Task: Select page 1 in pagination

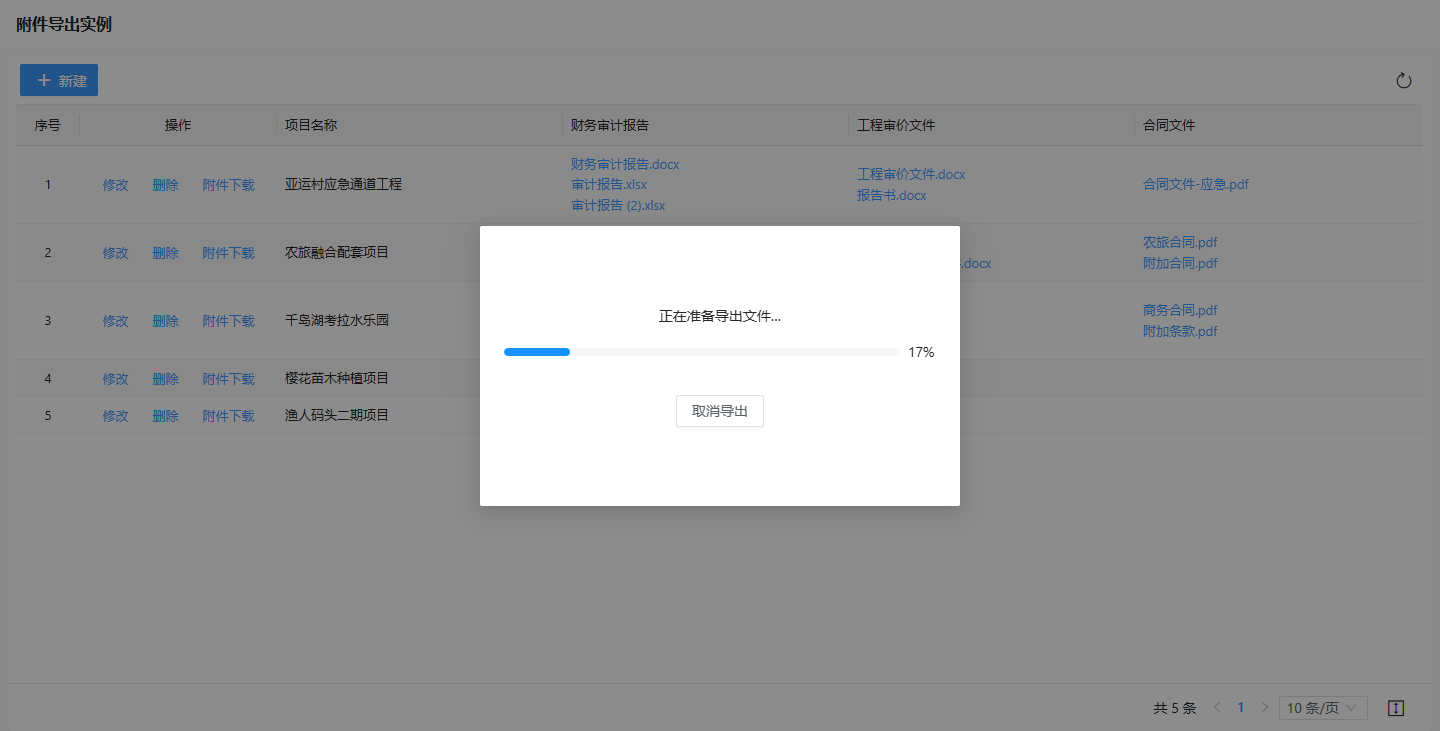Action: 1240,708
